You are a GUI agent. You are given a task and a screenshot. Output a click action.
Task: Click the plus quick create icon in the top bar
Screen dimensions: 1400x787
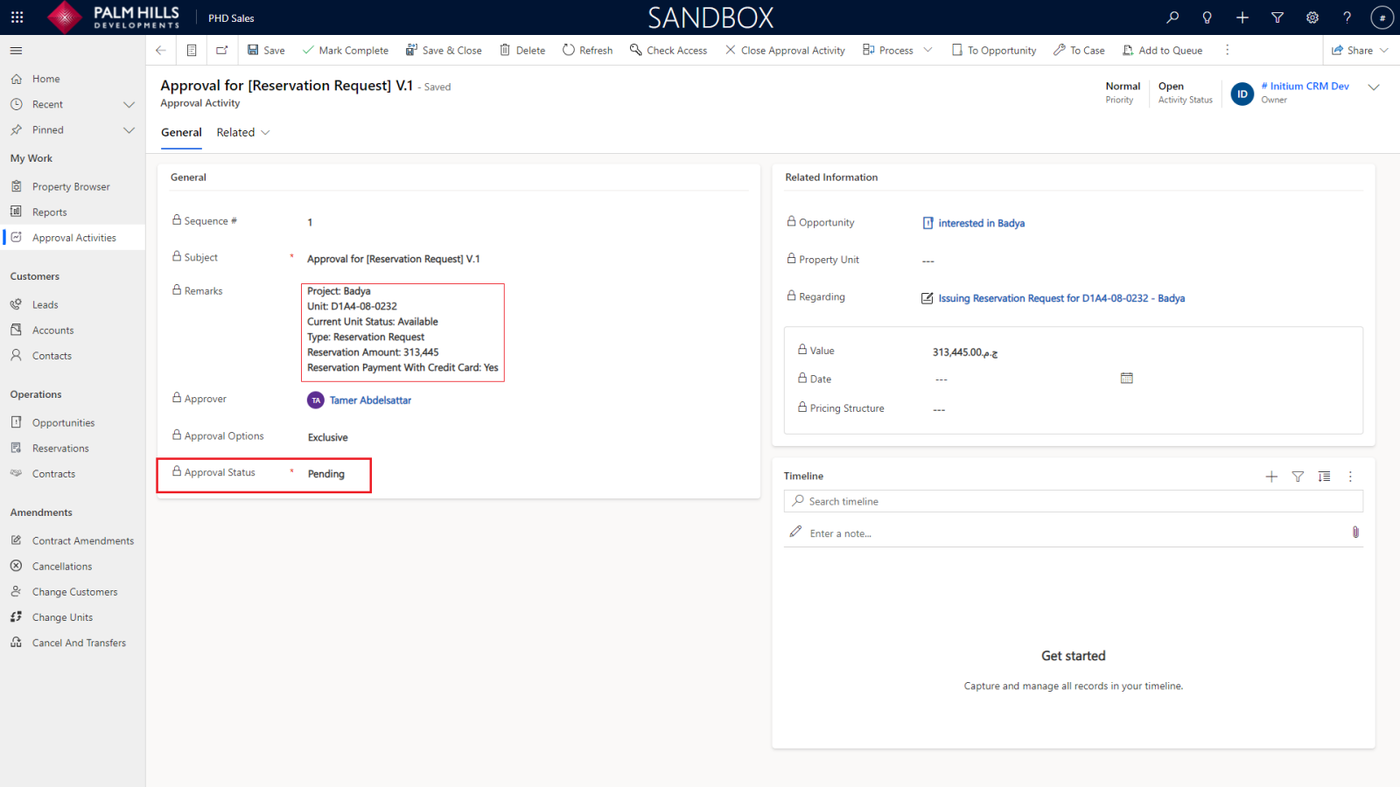tap(1242, 18)
